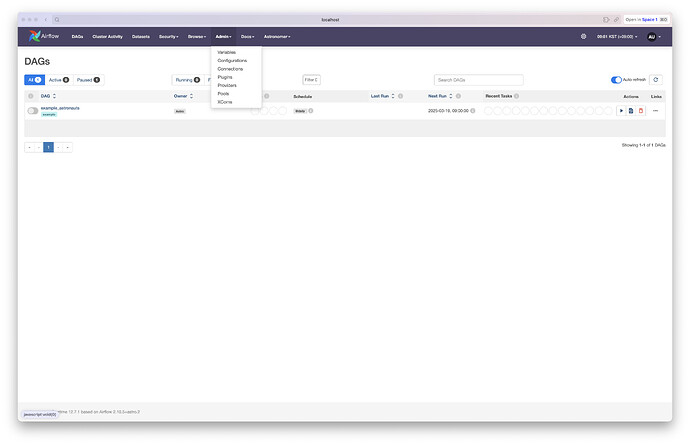Click the info icon beside Recent Tasks header

coord(516,96)
